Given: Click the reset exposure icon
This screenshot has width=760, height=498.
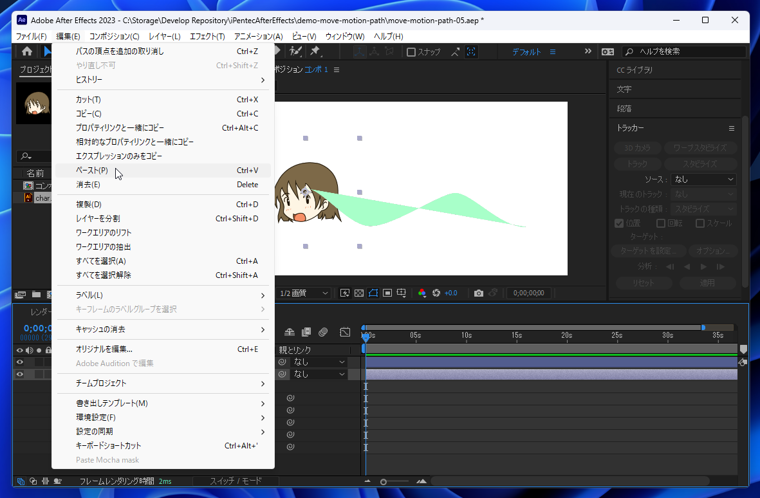Looking at the screenshot, I should pyautogui.click(x=436, y=293).
